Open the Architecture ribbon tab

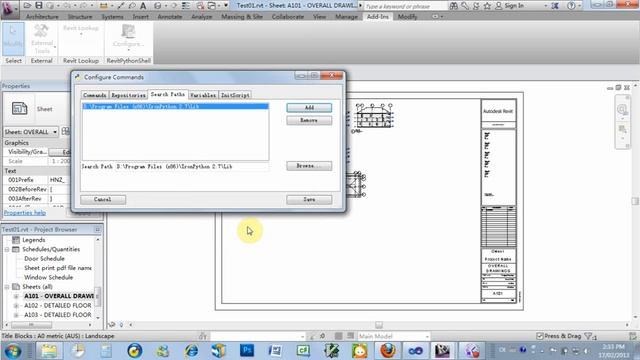(42, 17)
